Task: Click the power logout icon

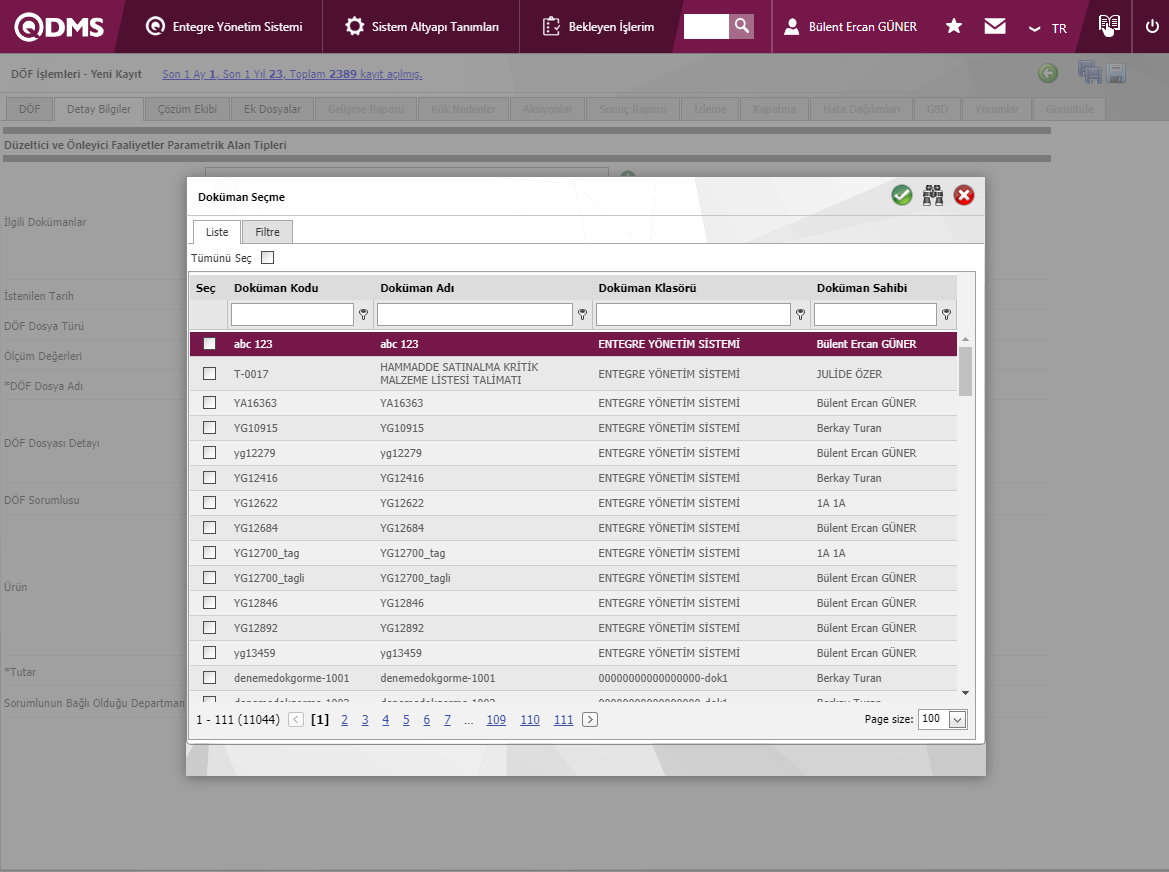Action: point(1152,27)
